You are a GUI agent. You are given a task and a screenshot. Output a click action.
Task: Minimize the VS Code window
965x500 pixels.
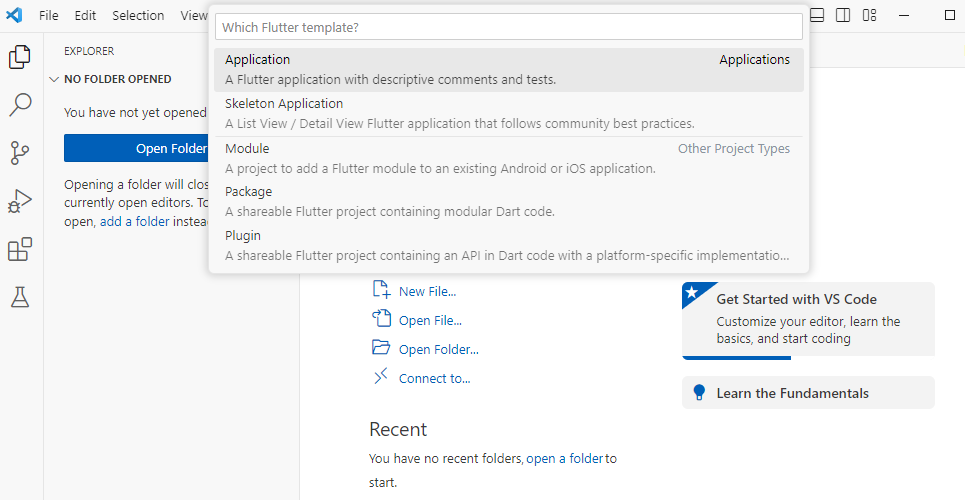(904, 15)
